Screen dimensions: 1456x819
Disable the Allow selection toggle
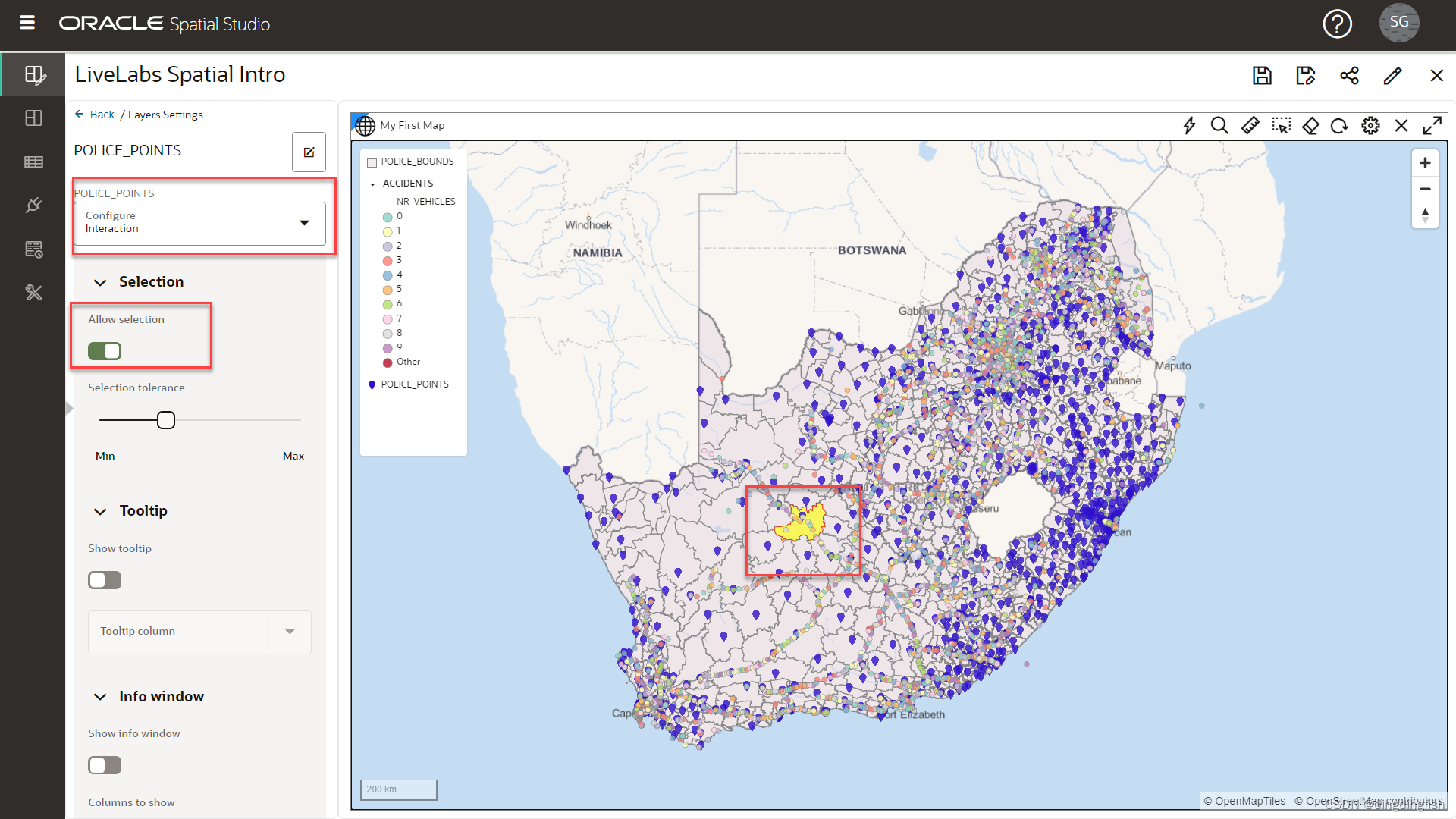(105, 351)
